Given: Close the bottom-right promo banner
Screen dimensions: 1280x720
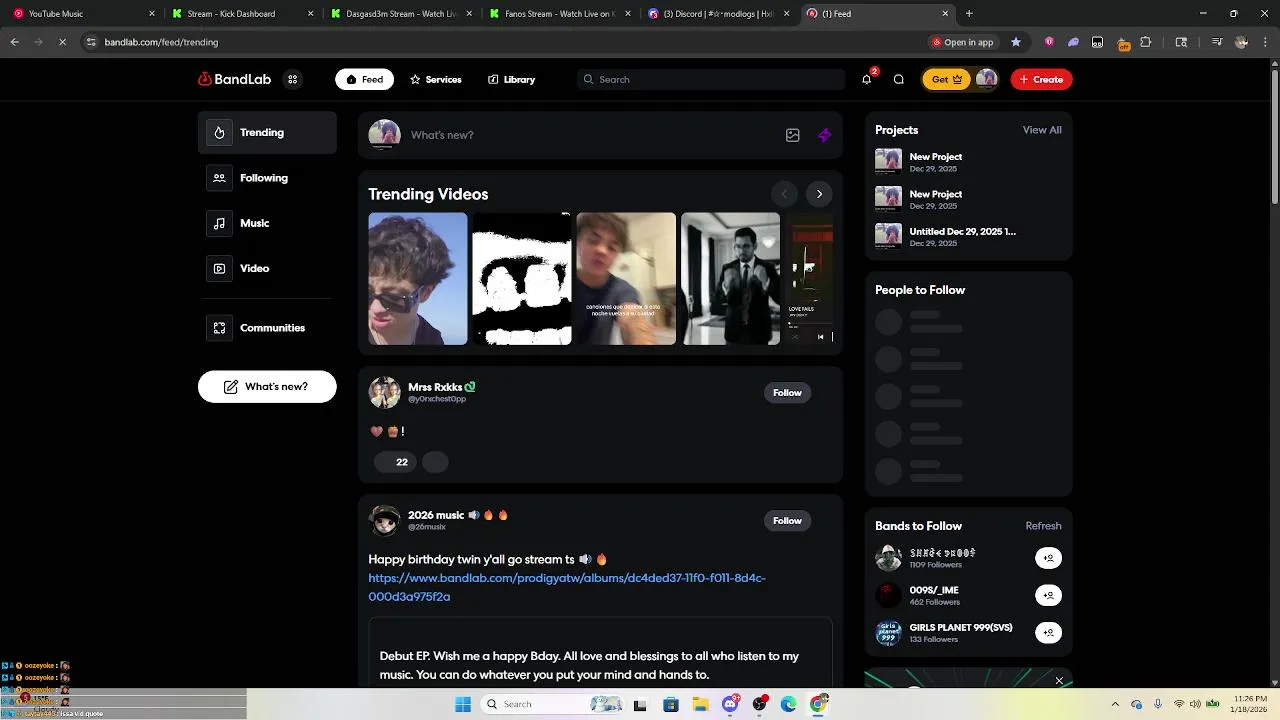Looking at the screenshot, I should [1059, 681].
